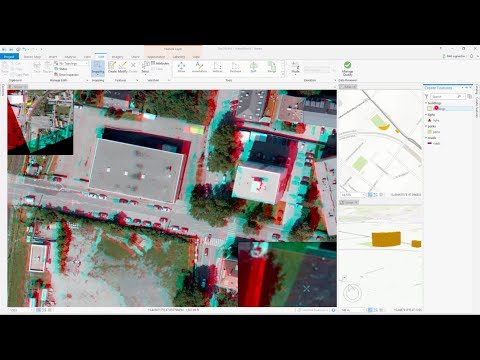480x360 pixels.
Task: Switch to the Share ribbon tab
Action: click(135, 57)
